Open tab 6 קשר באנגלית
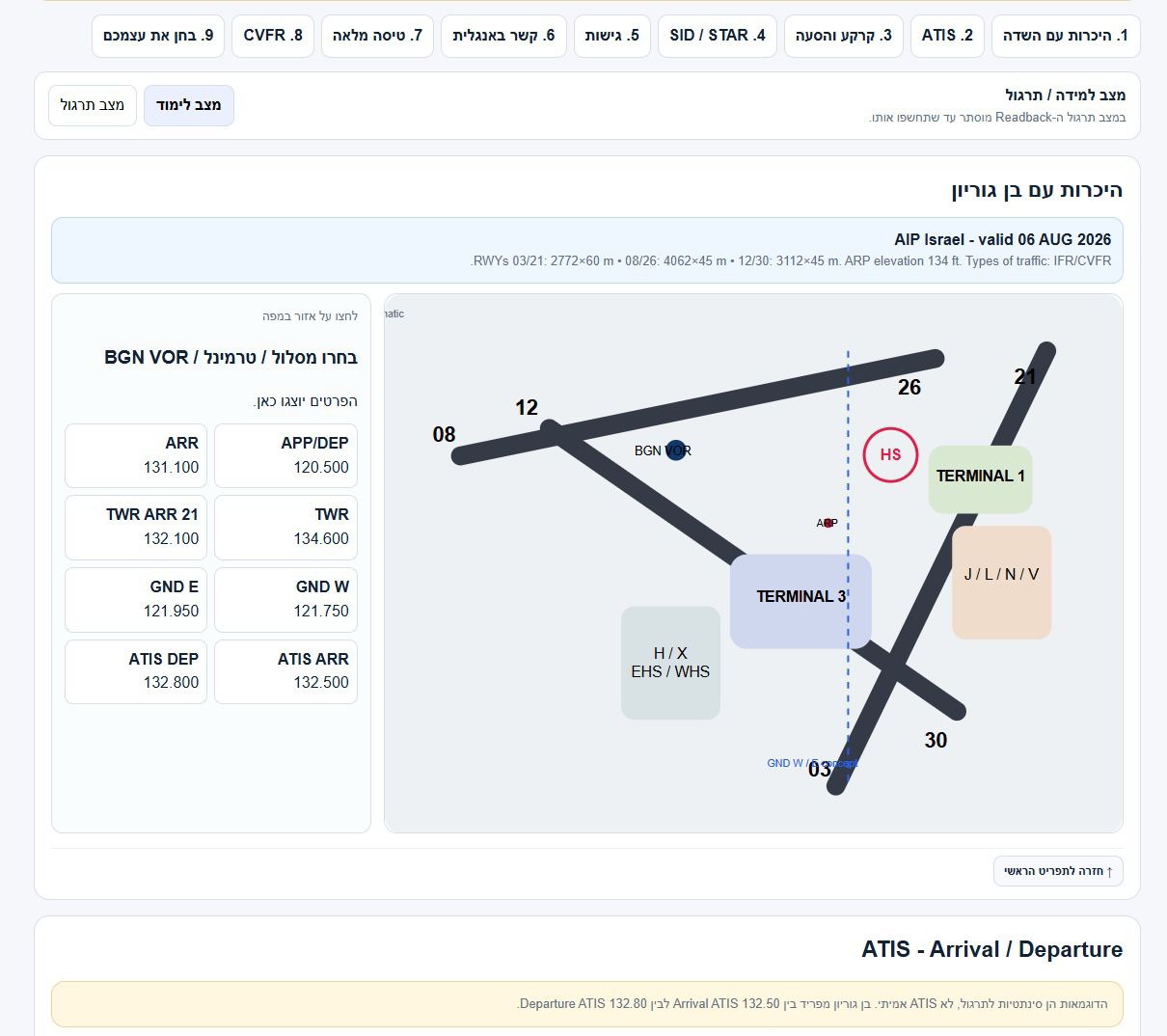 tap(503, 36)
